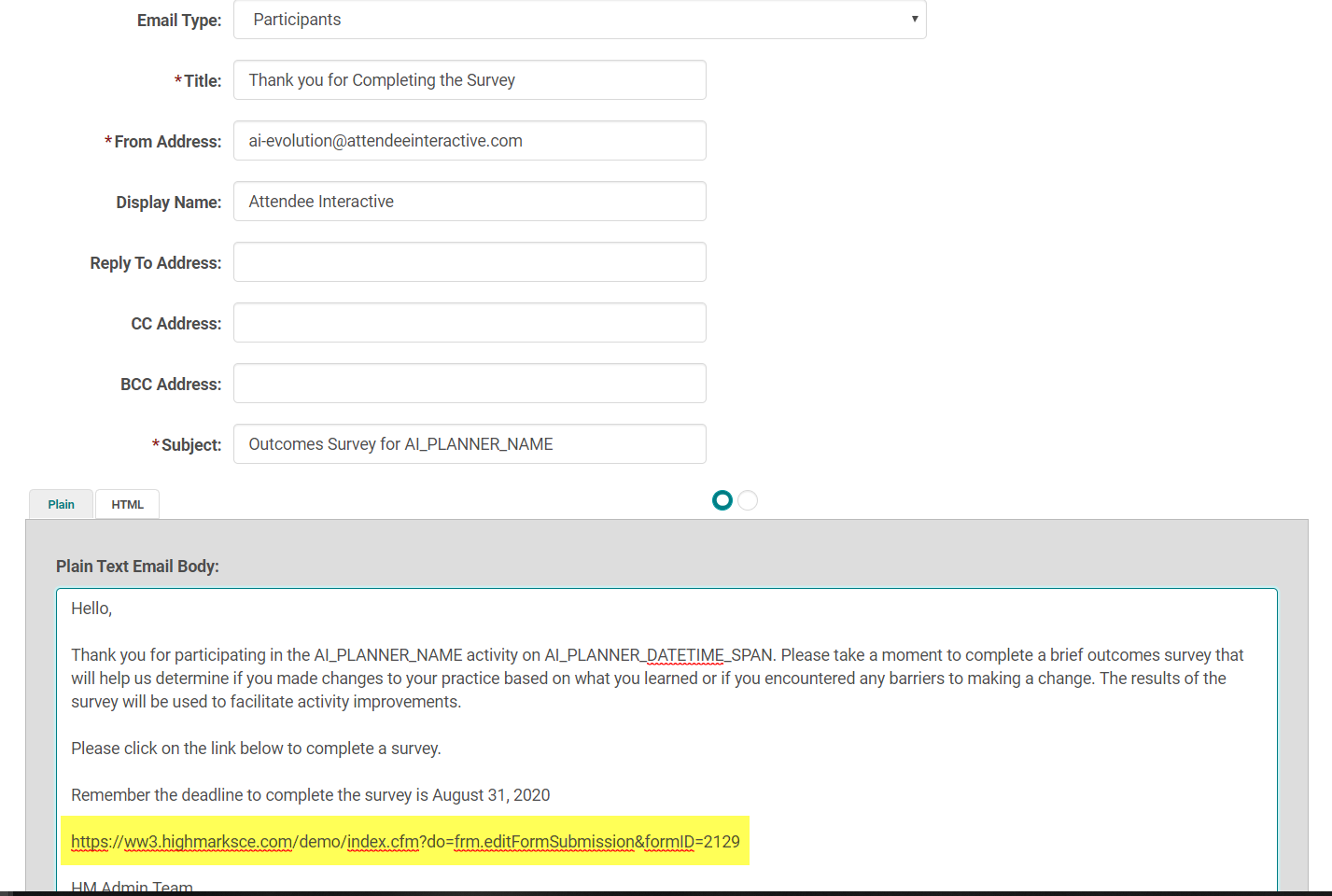1332x896 pixels.
Task: Click the 'Plain Text Email Body:' label
Action: (137, 567)
